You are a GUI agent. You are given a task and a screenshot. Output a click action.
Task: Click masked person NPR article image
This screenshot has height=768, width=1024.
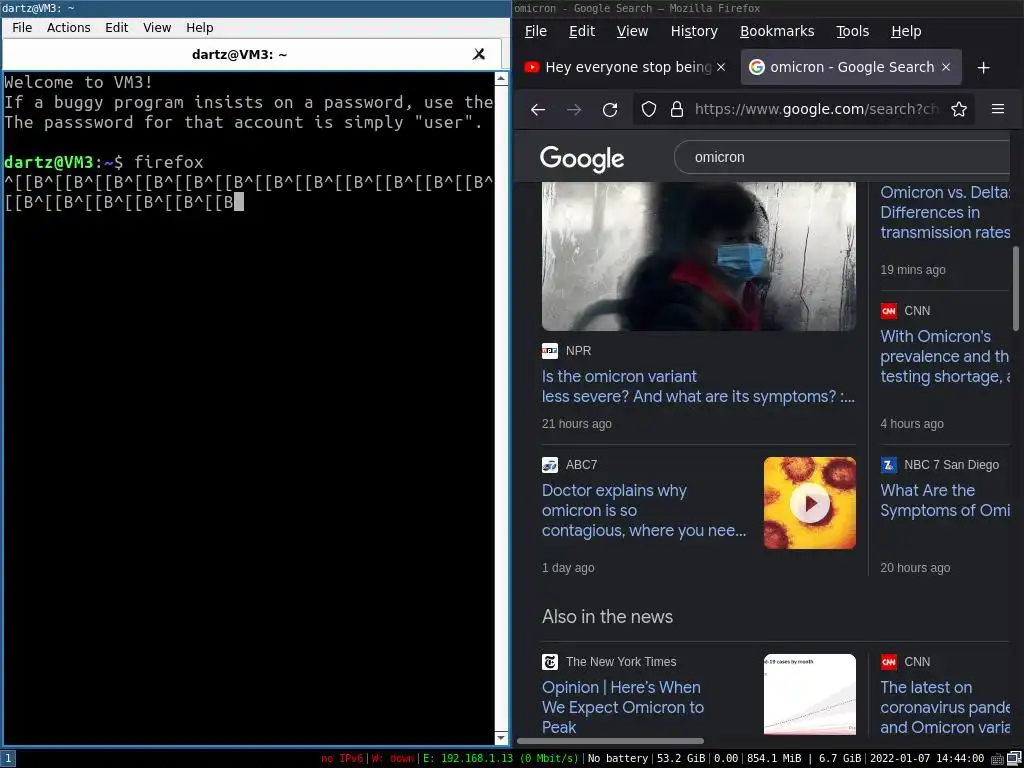tap(699, 256)
